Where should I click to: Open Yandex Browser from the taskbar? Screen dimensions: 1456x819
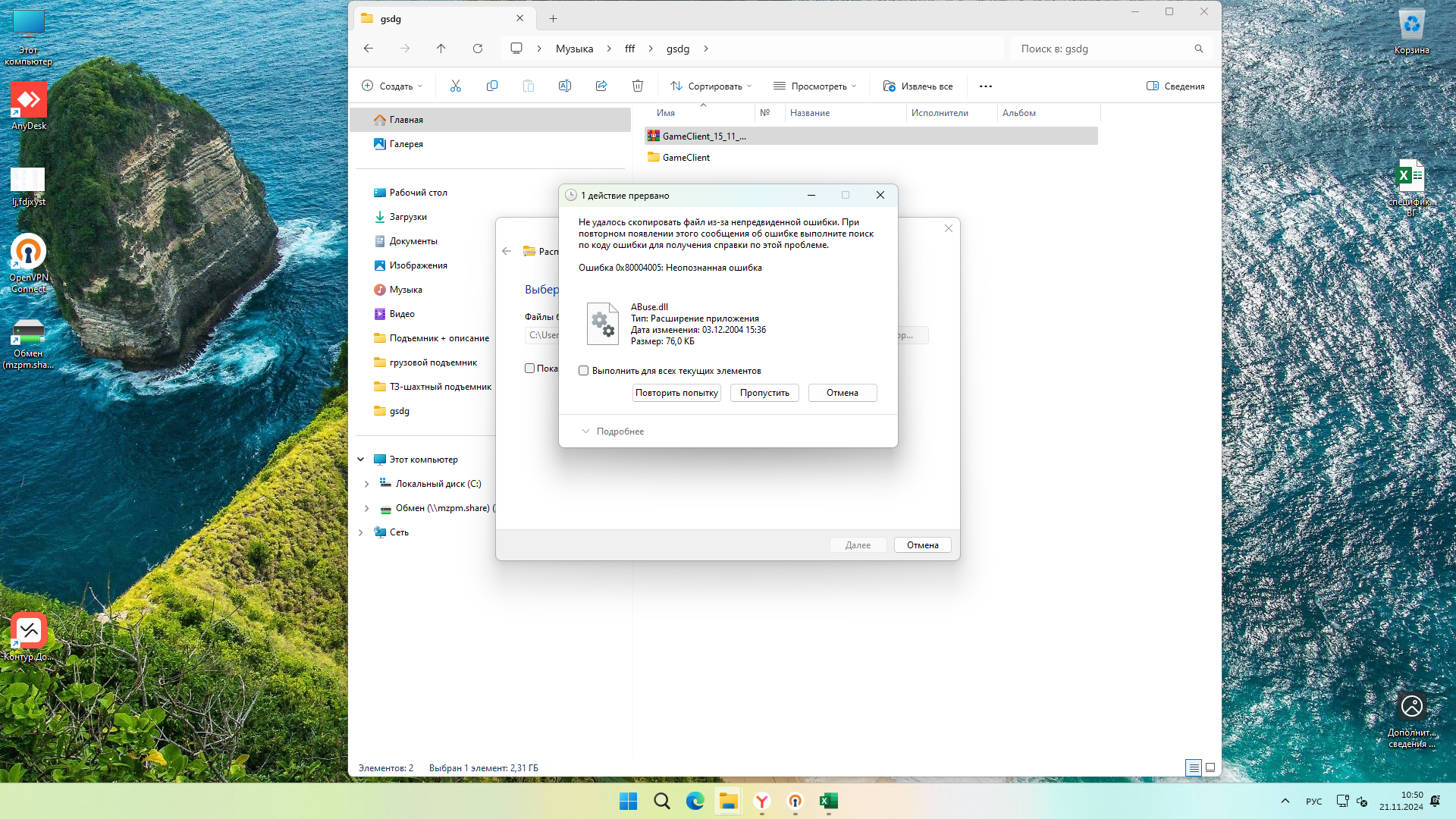(762, 802)
